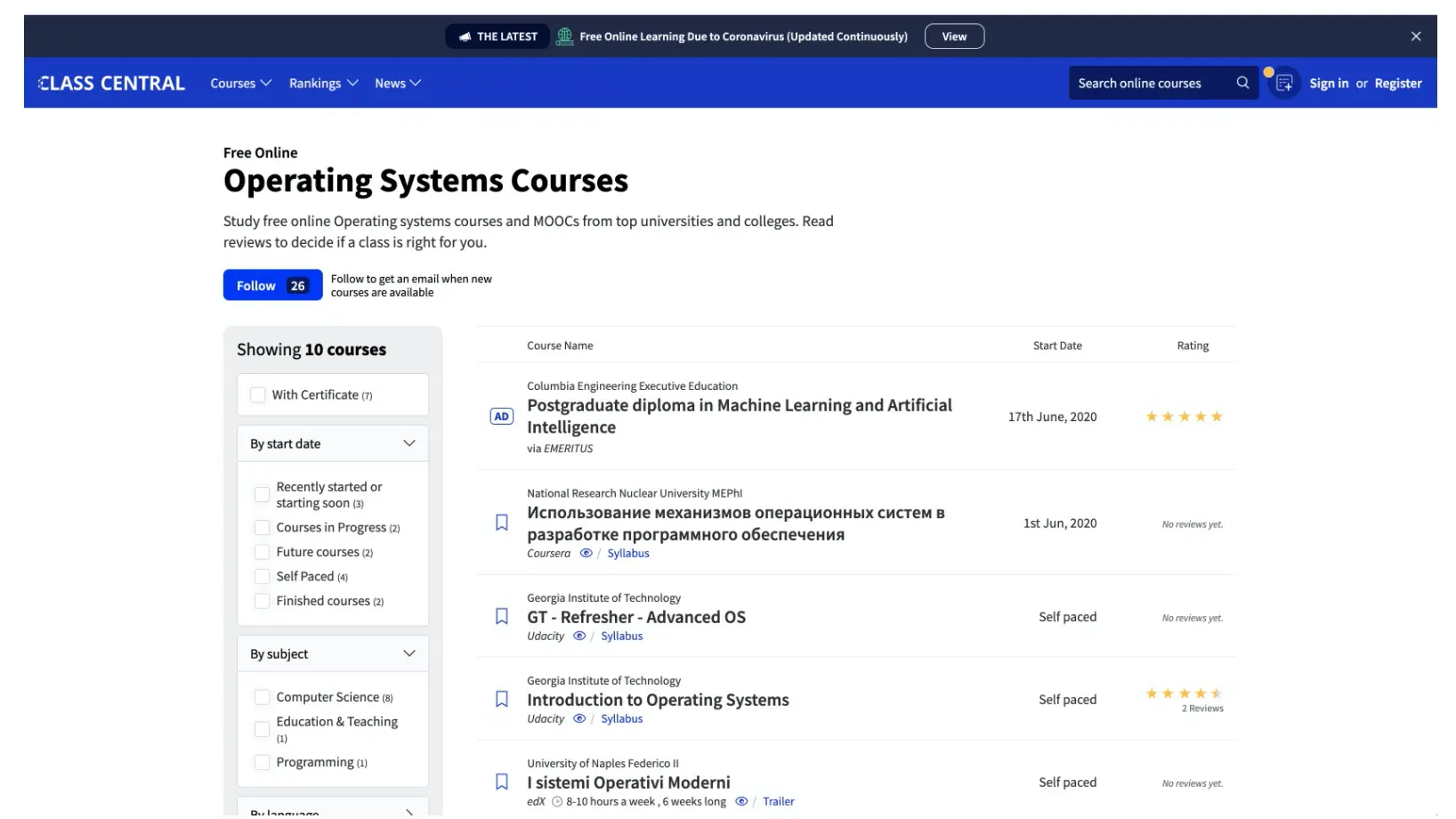
Task: Open the News menu
Action: pyautogui.click(x=398, y=84)
